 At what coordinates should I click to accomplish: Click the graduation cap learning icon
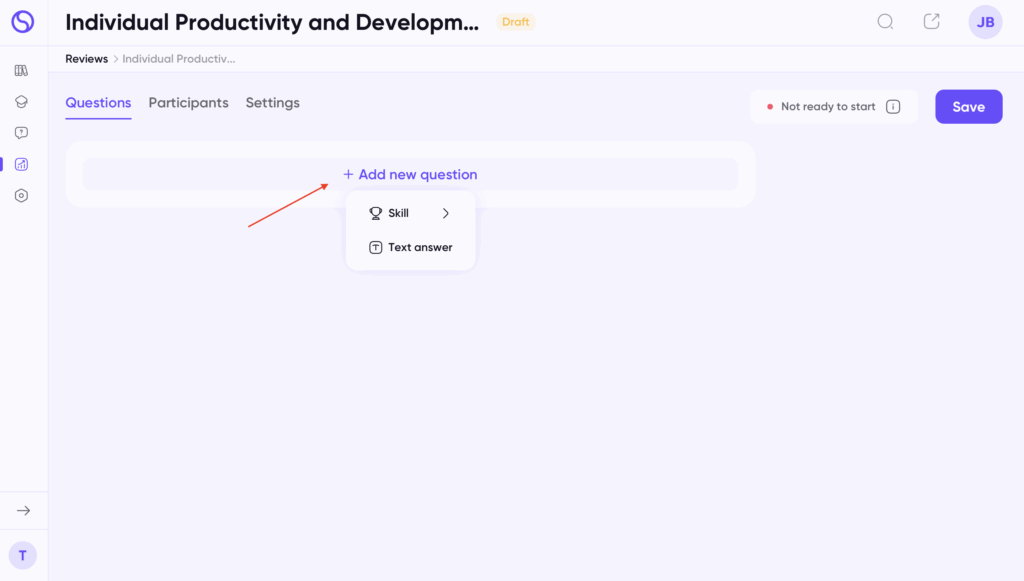click(21, 102)
